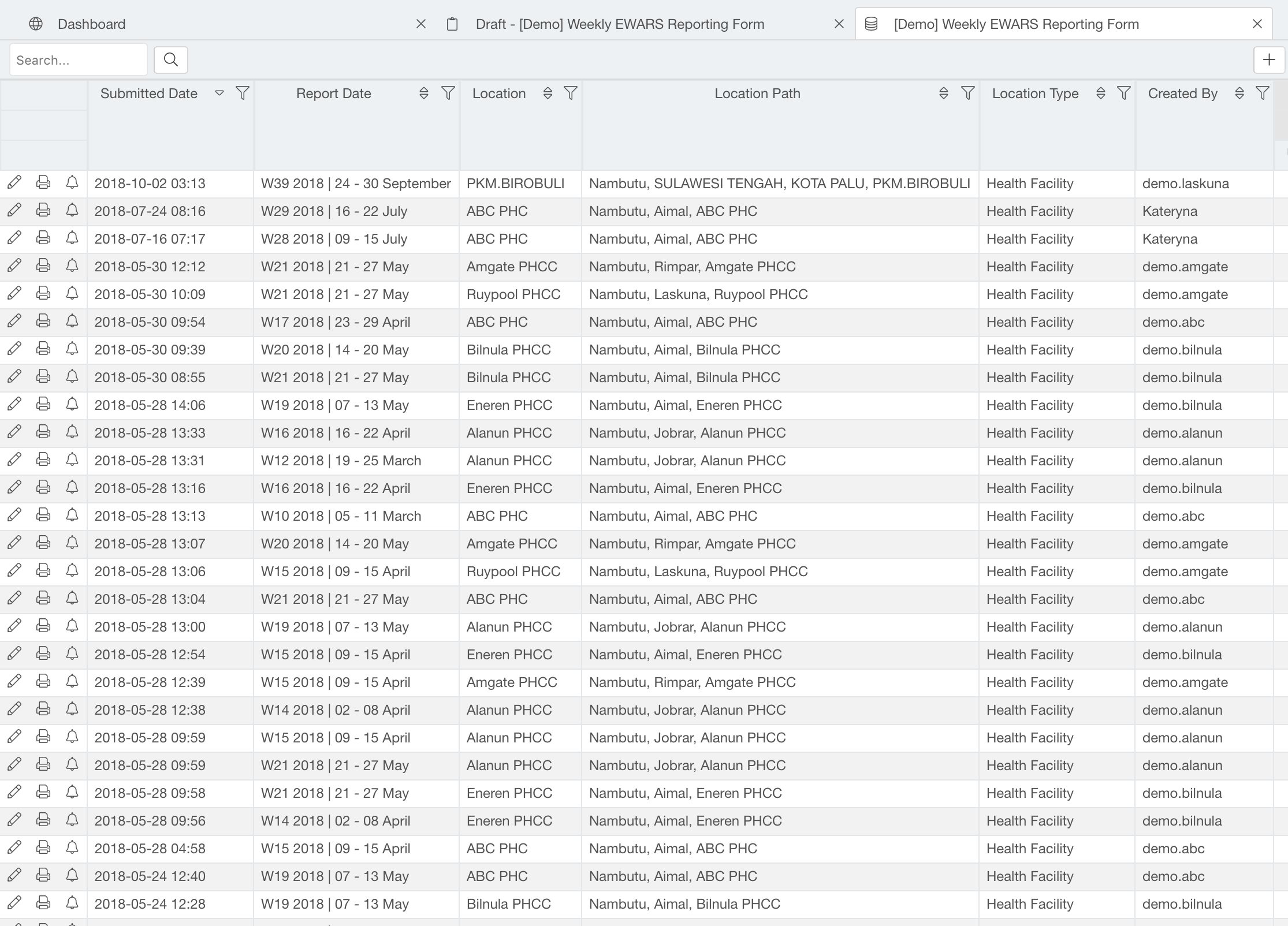Print the 2018-07-16 07:17 report
The width and height of the screenshot is (1288, 926).
point(43,238)
